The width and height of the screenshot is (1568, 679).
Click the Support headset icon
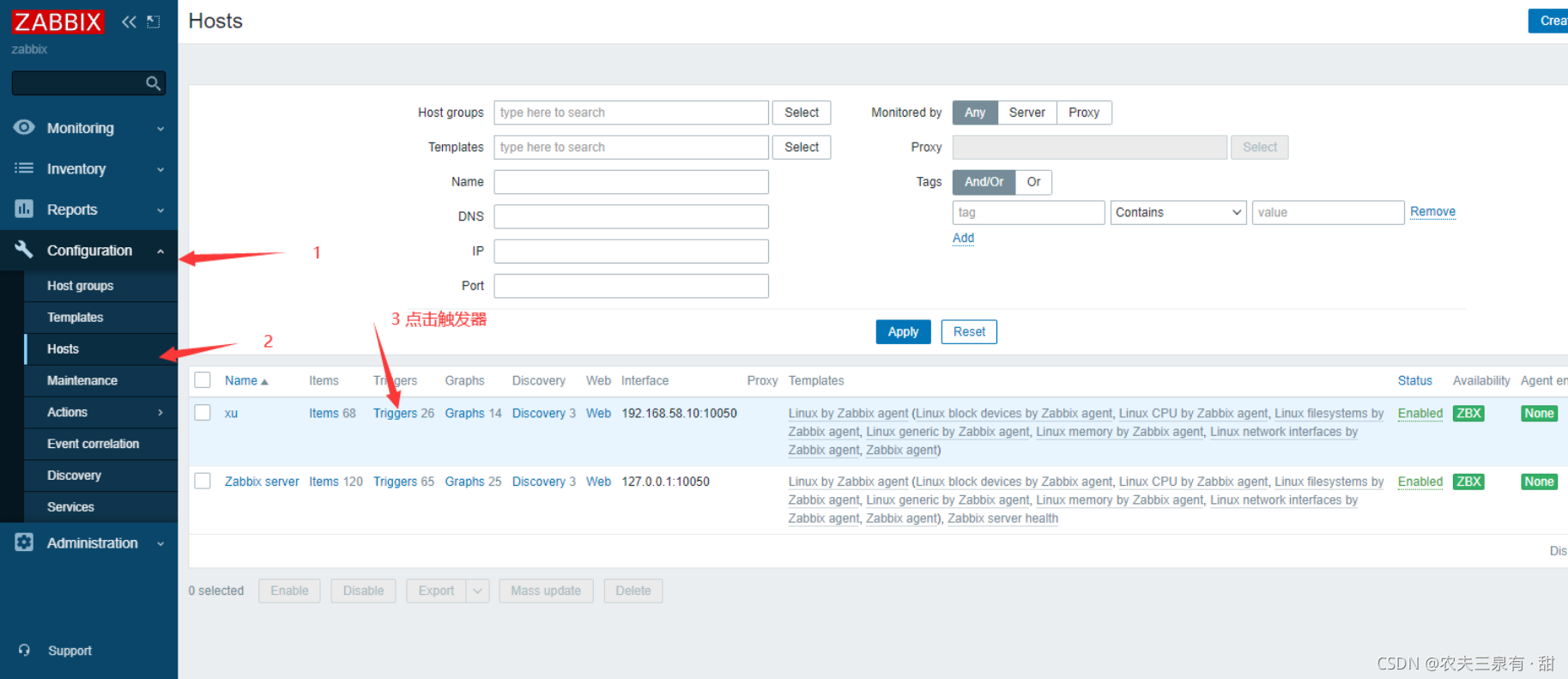(x=24, y=650)
